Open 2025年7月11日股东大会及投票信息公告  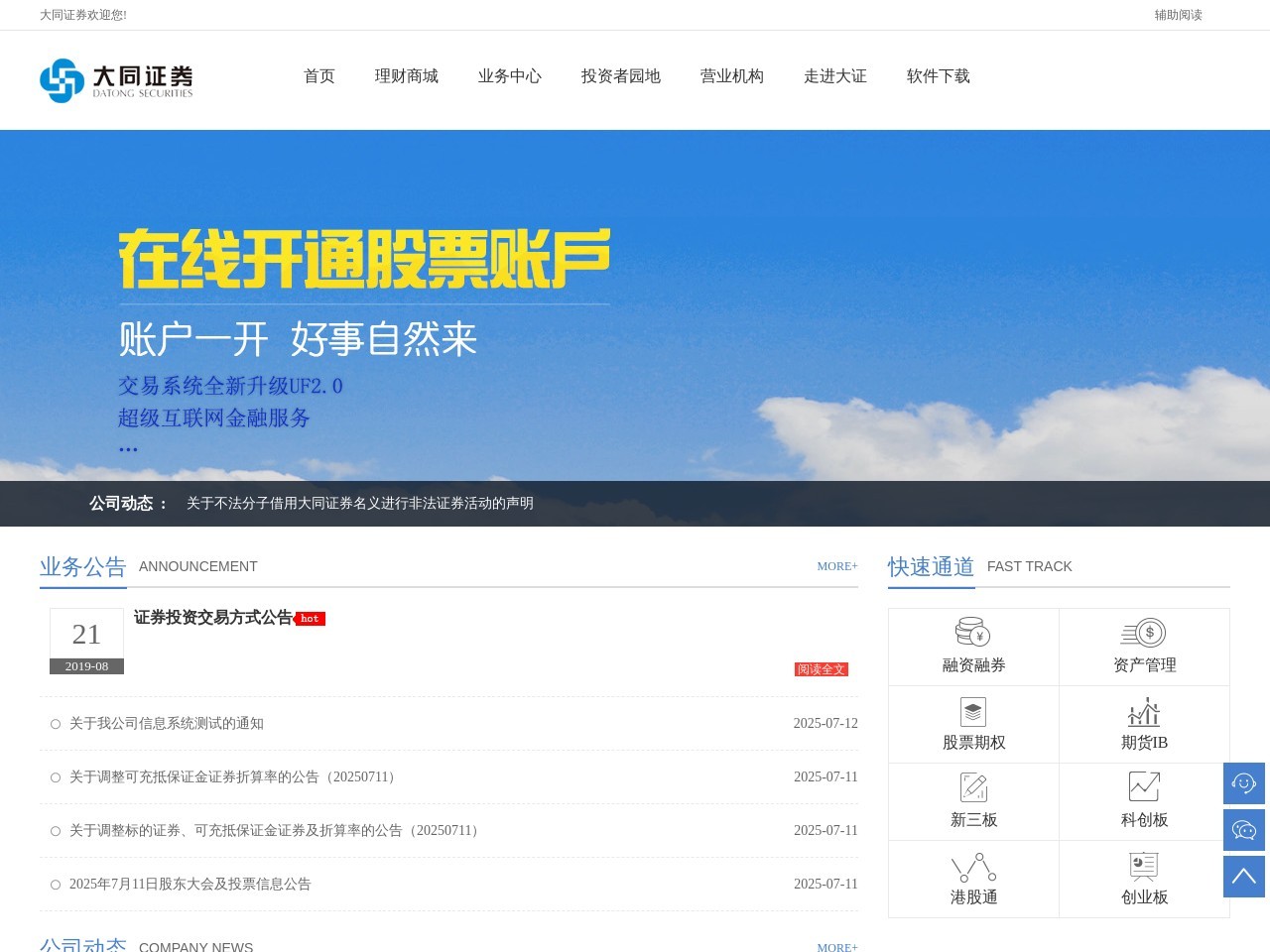[x=190, y=885]
